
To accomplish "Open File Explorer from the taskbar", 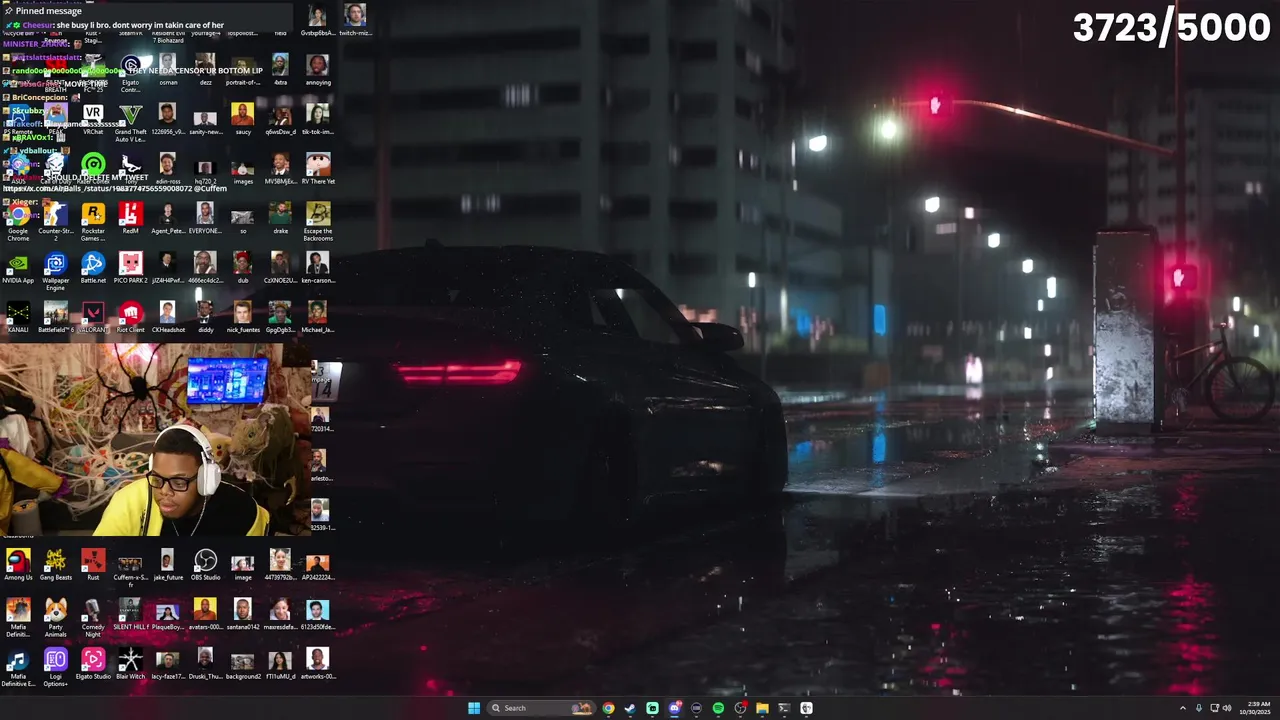I will pyautogui.click(x=762, y=708).
